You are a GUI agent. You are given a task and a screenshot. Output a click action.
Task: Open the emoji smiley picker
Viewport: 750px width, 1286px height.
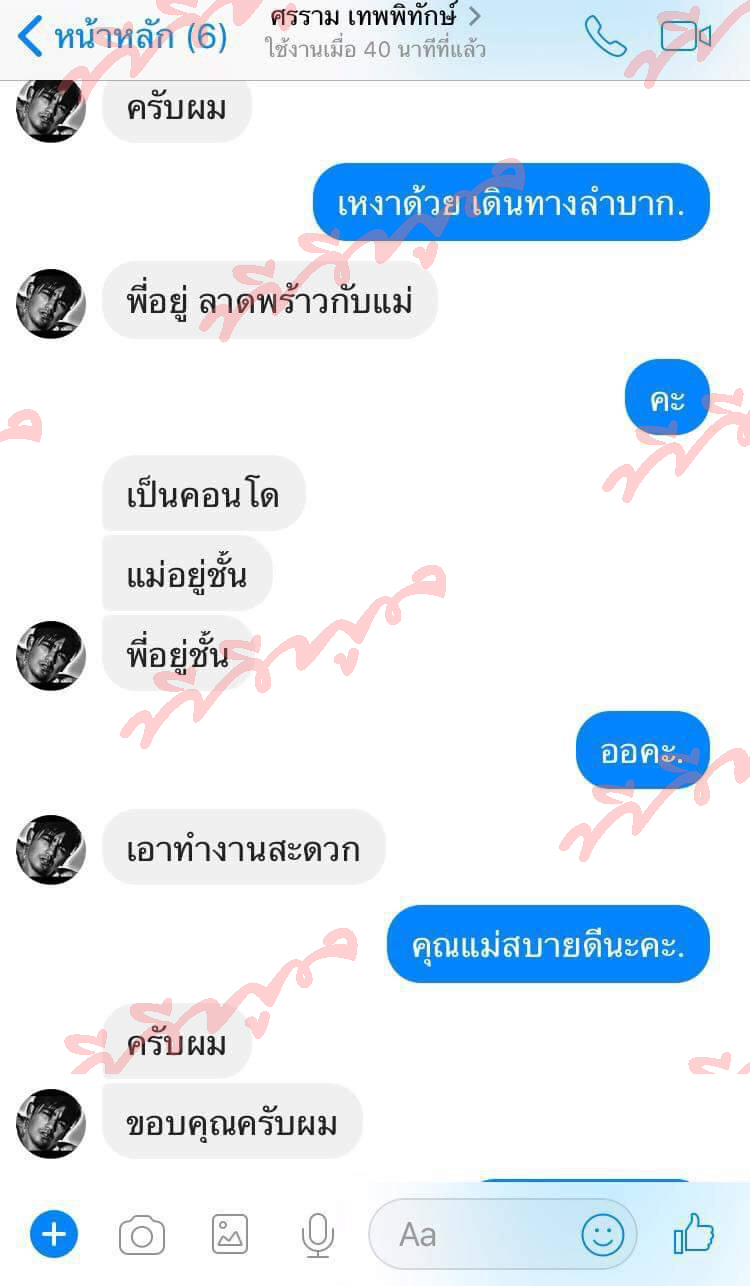tap(602, 1235)
